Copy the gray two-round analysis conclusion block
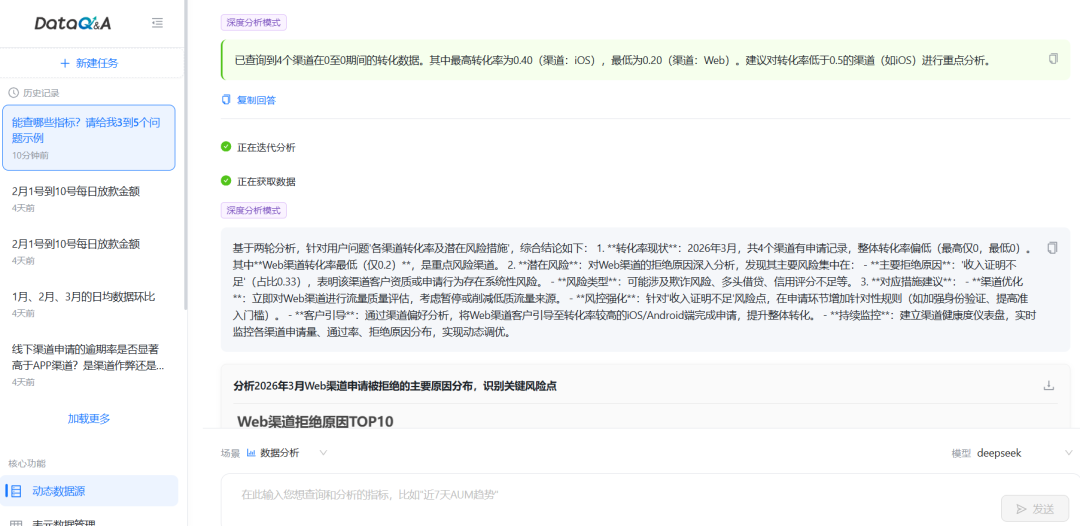This screenshot has width=1080, height=526. [1052, 247]
